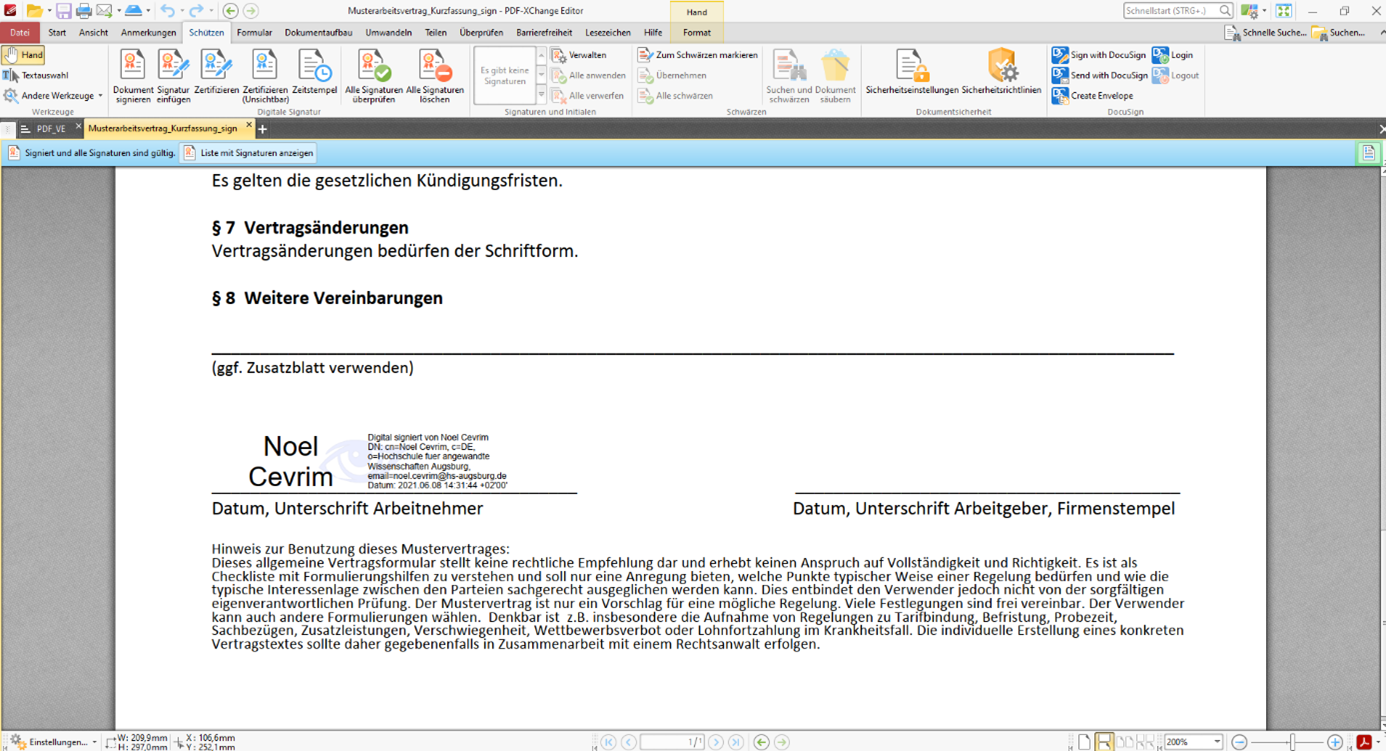
Task: Open the Formular ribbon tab
Action: pos(254,32)
